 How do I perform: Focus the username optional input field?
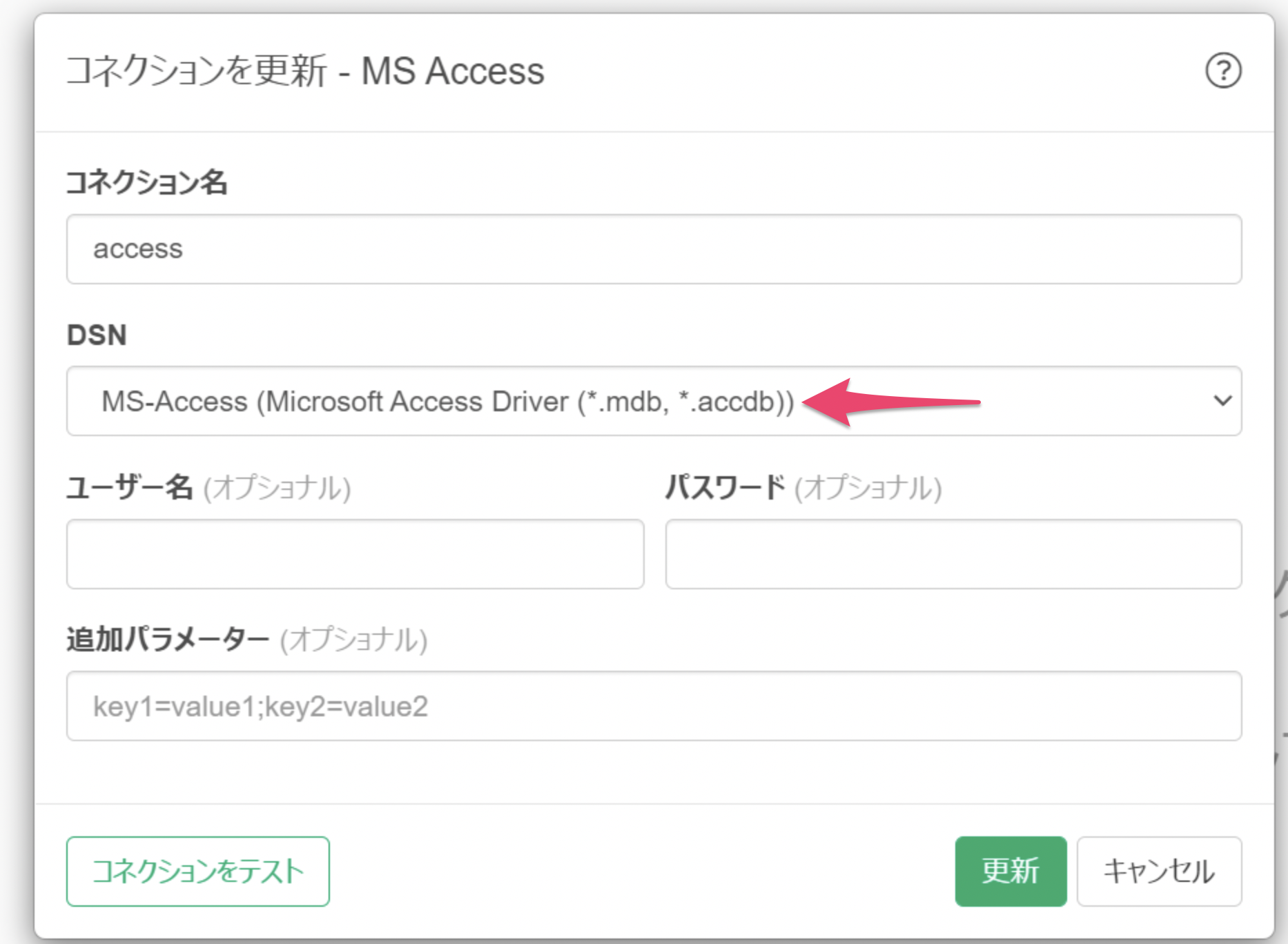(355, 554)
